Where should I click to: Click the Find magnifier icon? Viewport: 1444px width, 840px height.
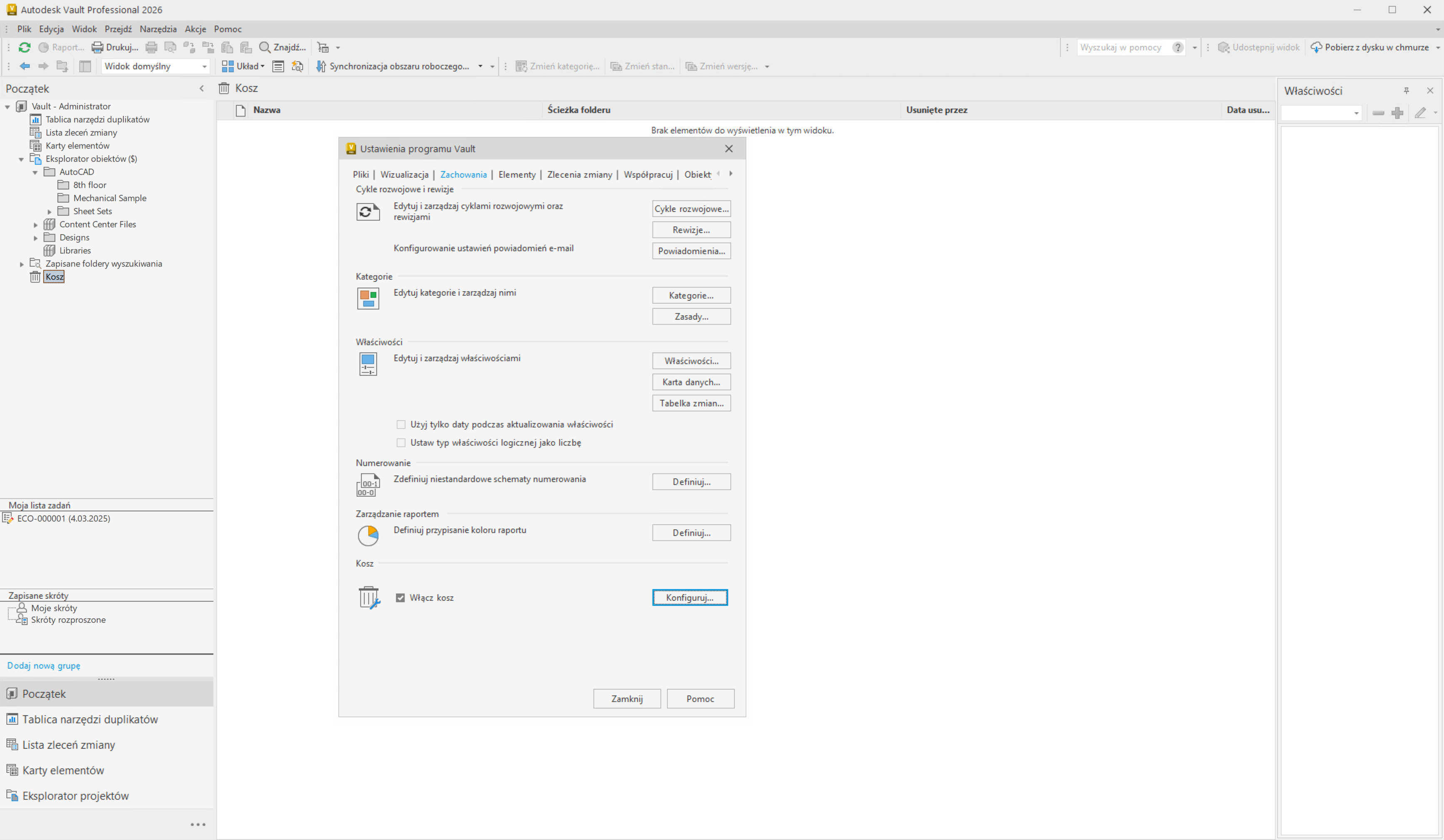click(x=265, y=47)
